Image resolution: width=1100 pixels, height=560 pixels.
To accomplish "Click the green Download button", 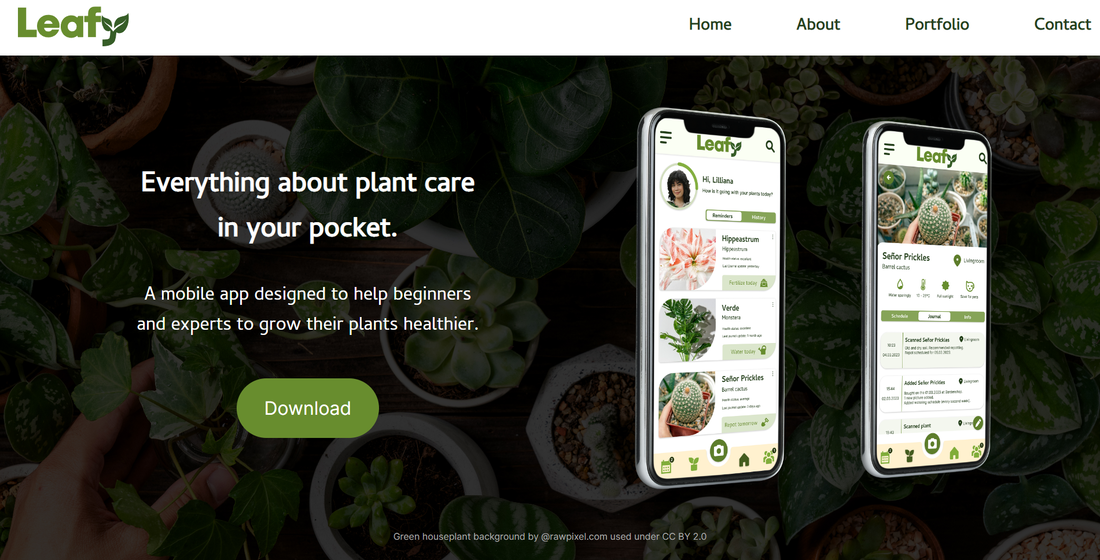I will [307, 408].
